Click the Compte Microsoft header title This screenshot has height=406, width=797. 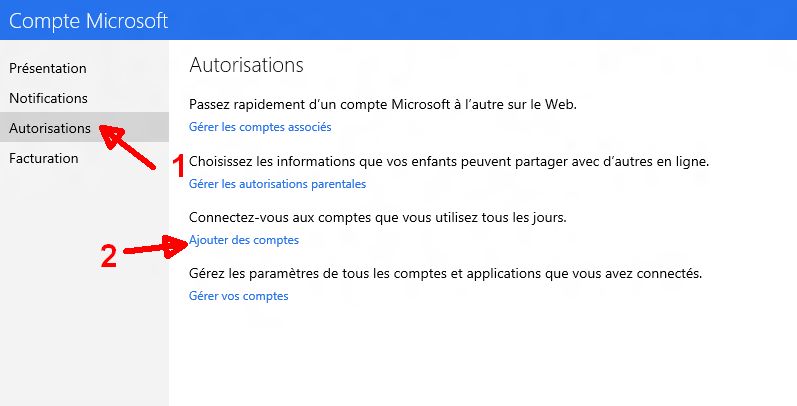[x=89, y=20]
